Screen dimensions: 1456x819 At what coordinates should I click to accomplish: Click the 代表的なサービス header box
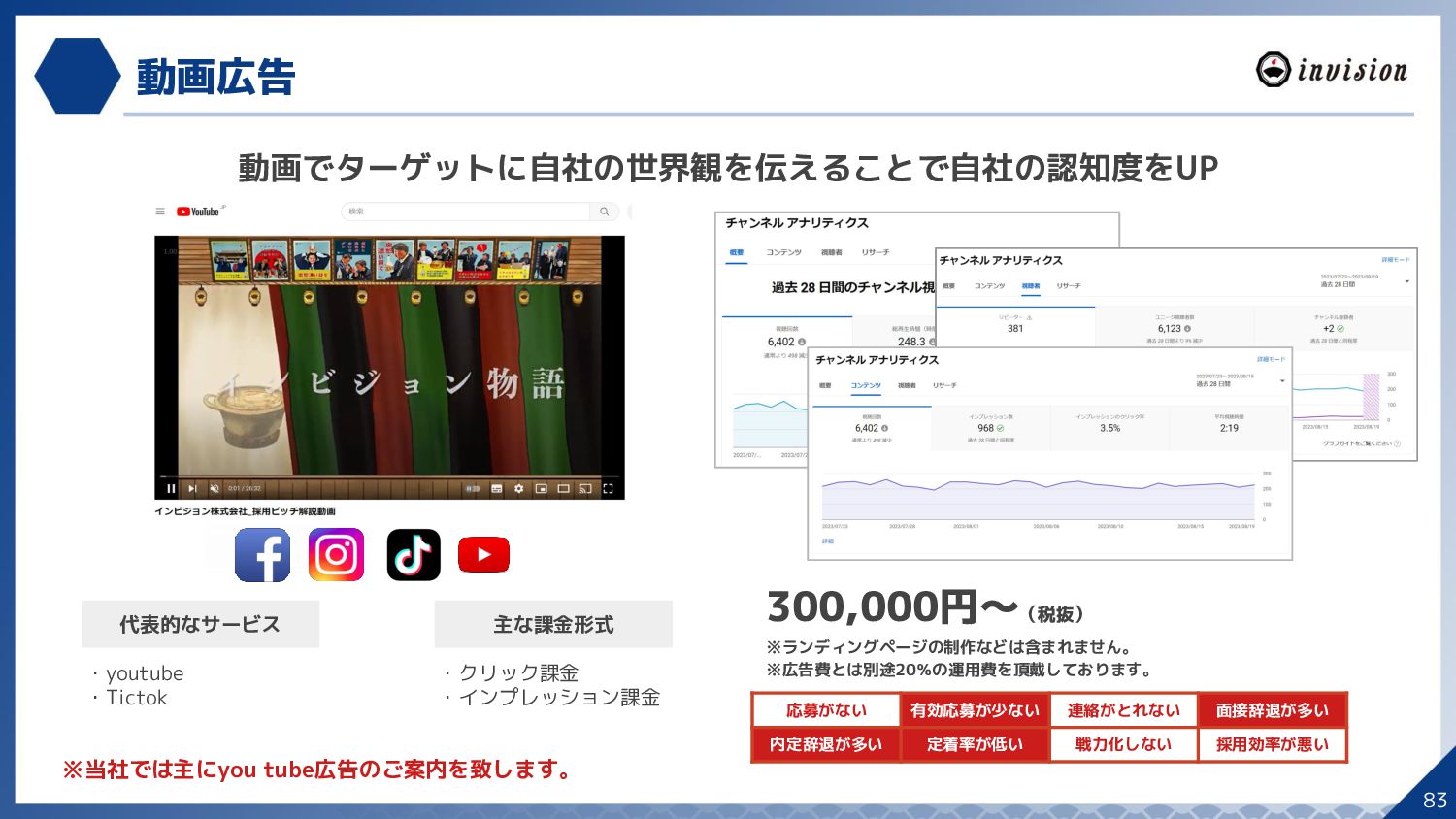200,624
